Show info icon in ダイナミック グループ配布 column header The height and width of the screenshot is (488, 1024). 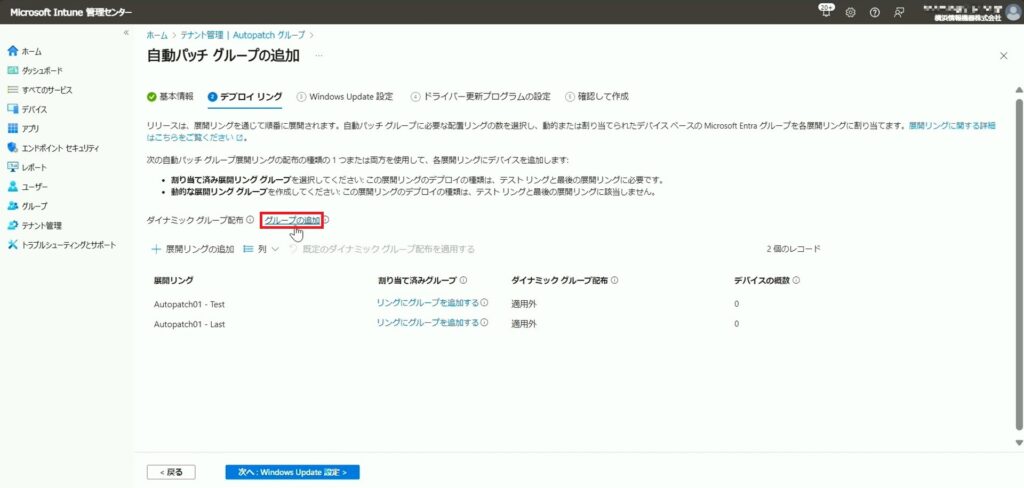tap(615, 280)
